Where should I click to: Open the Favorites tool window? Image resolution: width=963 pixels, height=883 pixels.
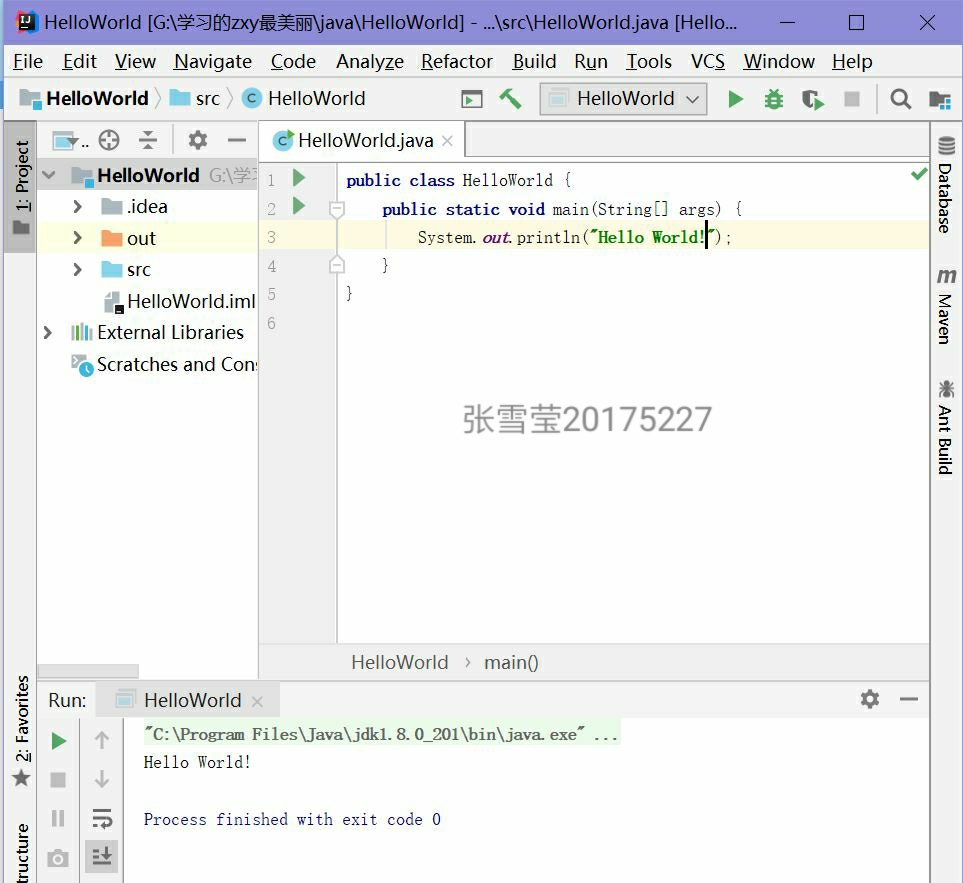22,731
